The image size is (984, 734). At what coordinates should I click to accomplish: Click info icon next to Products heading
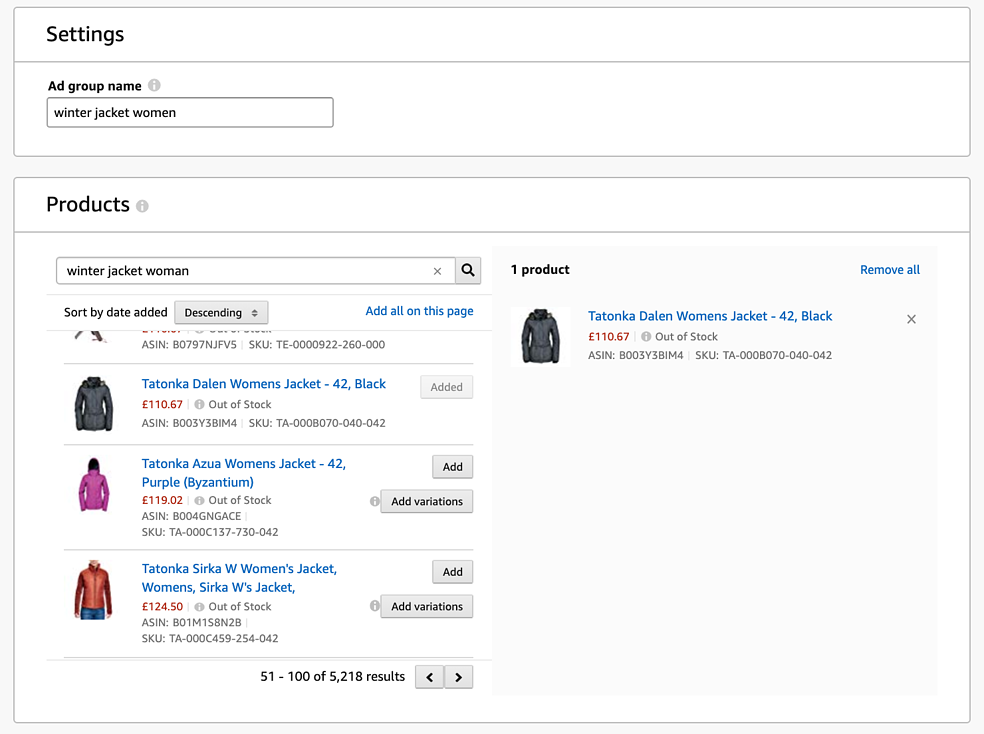[x=142, y=206]
